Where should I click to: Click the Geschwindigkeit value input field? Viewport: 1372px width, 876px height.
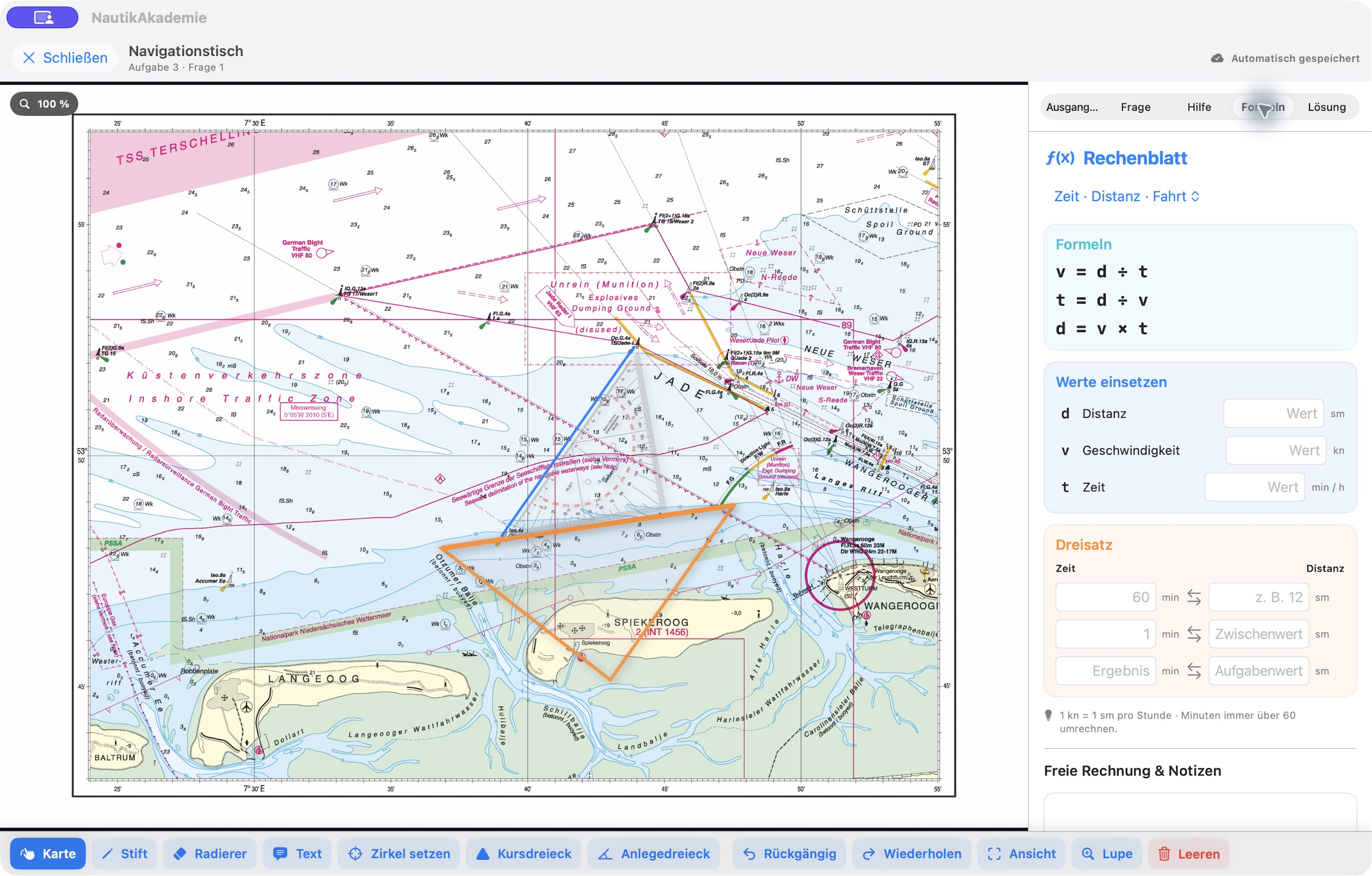point(1276,450)
